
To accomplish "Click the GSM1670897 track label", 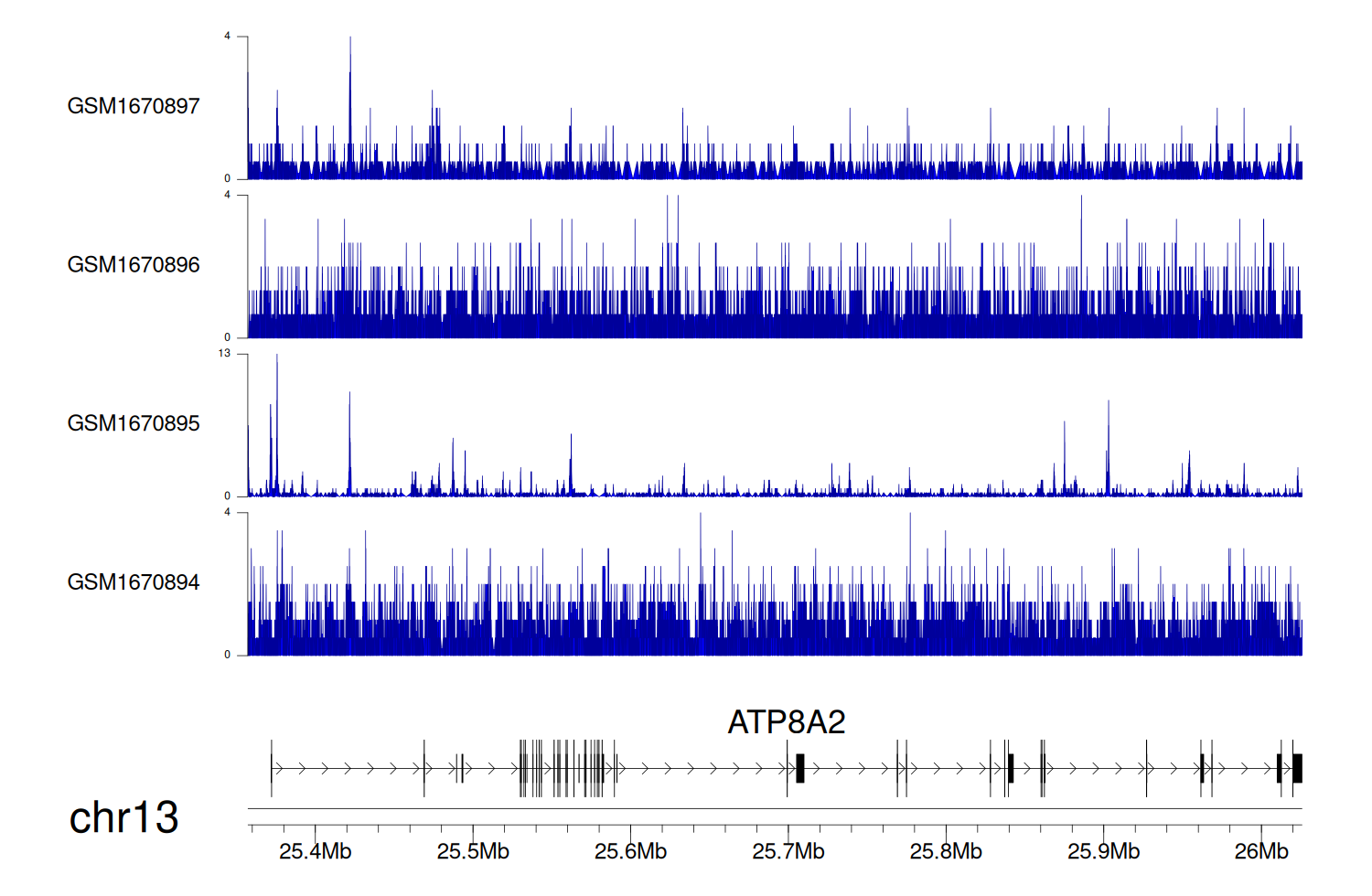I will coord(134,106).
